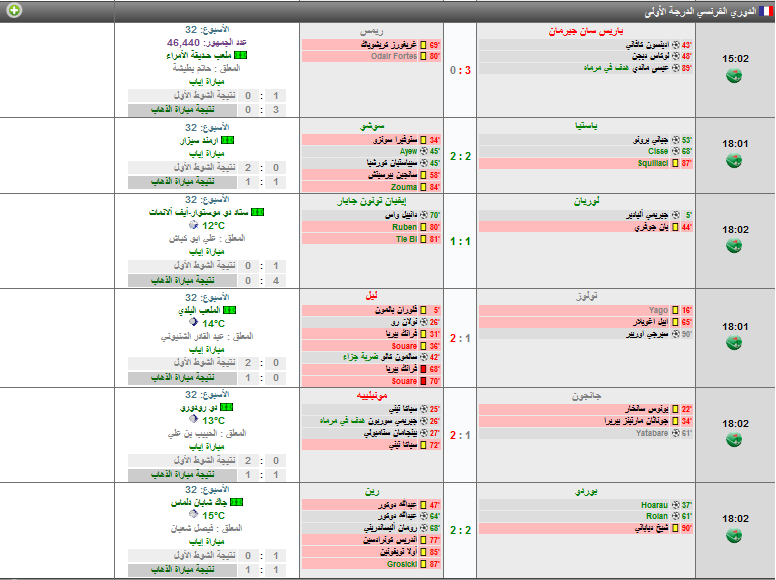Click the green ball icon under 15:02
Screen dimensions: 776x580
pyautogui.click(x=734, y=76)
